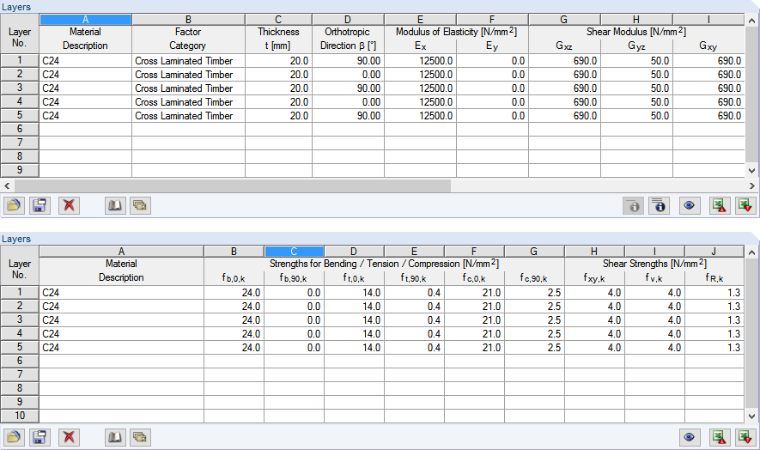Image resolution: width=760 pixels, height=450 pixels.
Task: Click layer 5 Gxy value 690.0 cell
Action: pos(708,115)
